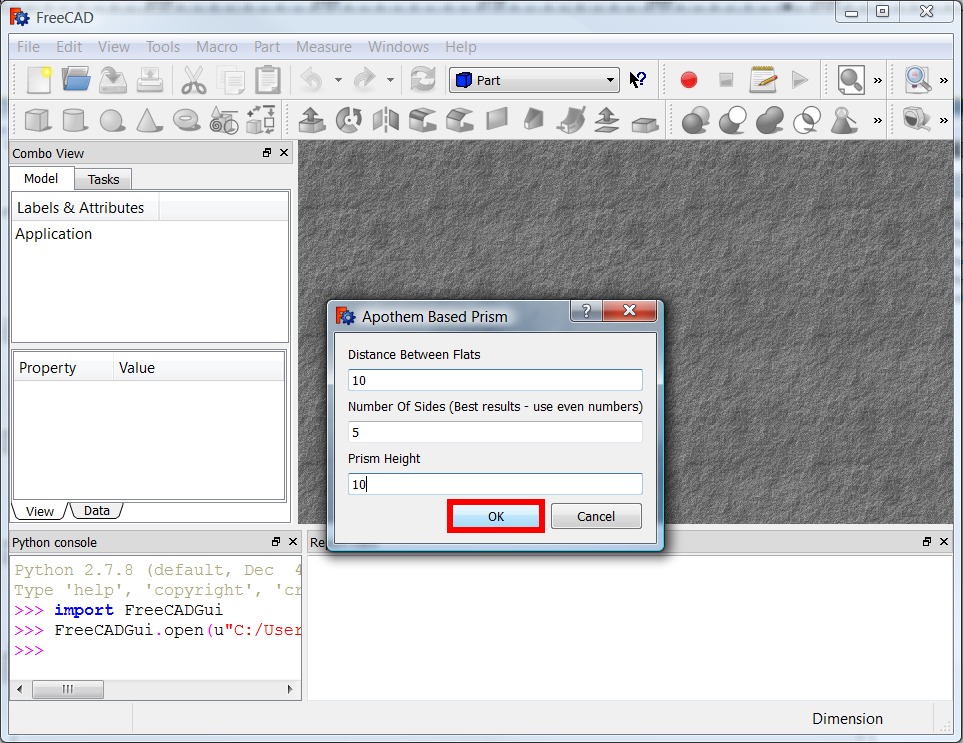Screen dimensions: 963x743
Task: Click the Mirror tool icon
Action: pyautogui.click(x=386, y=120)
